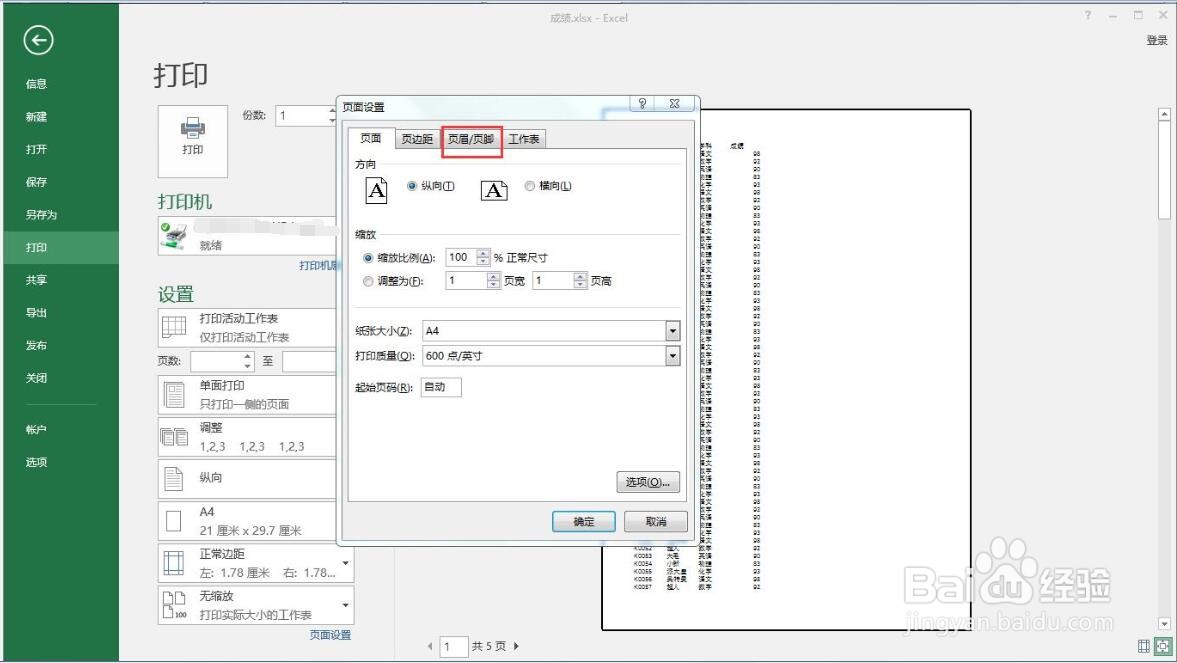Open the 打印质量 600 点/英寸 dropdown arrow

click(x=673, y=355)
